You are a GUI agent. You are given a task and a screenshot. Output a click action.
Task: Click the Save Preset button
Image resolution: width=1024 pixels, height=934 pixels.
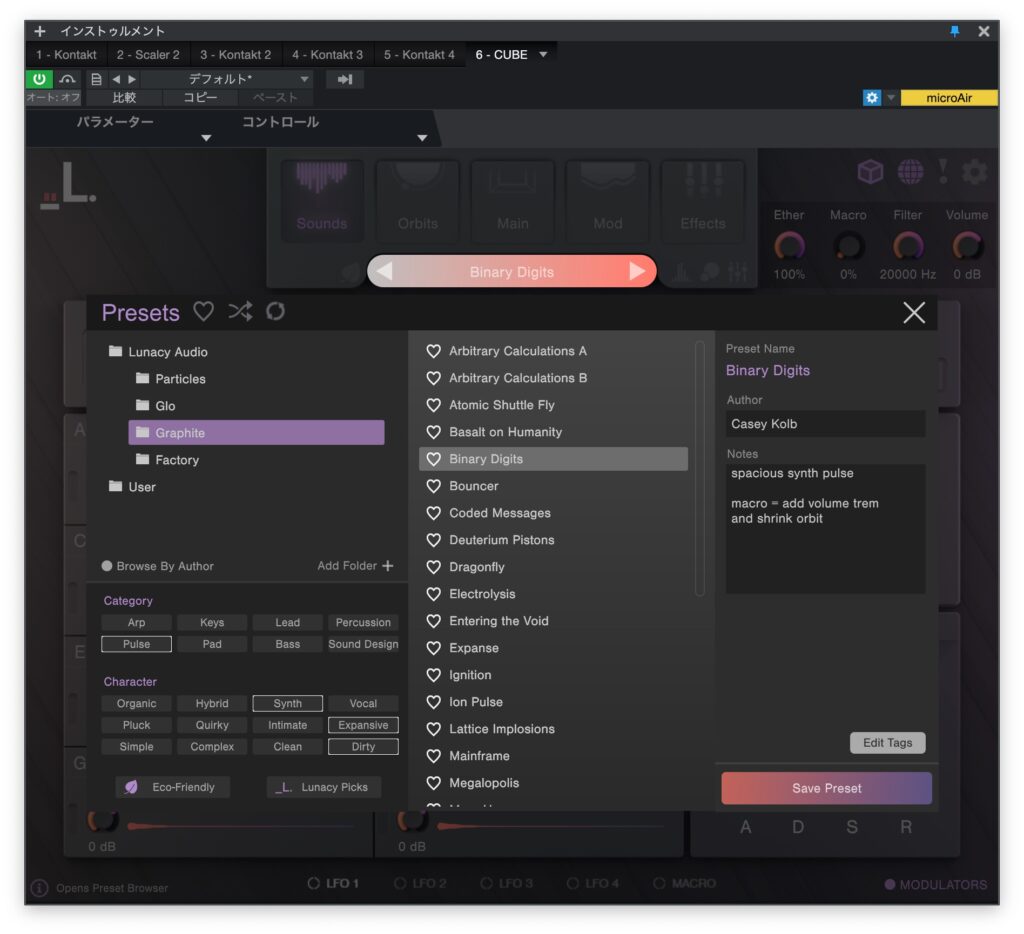tap(826, 788)
